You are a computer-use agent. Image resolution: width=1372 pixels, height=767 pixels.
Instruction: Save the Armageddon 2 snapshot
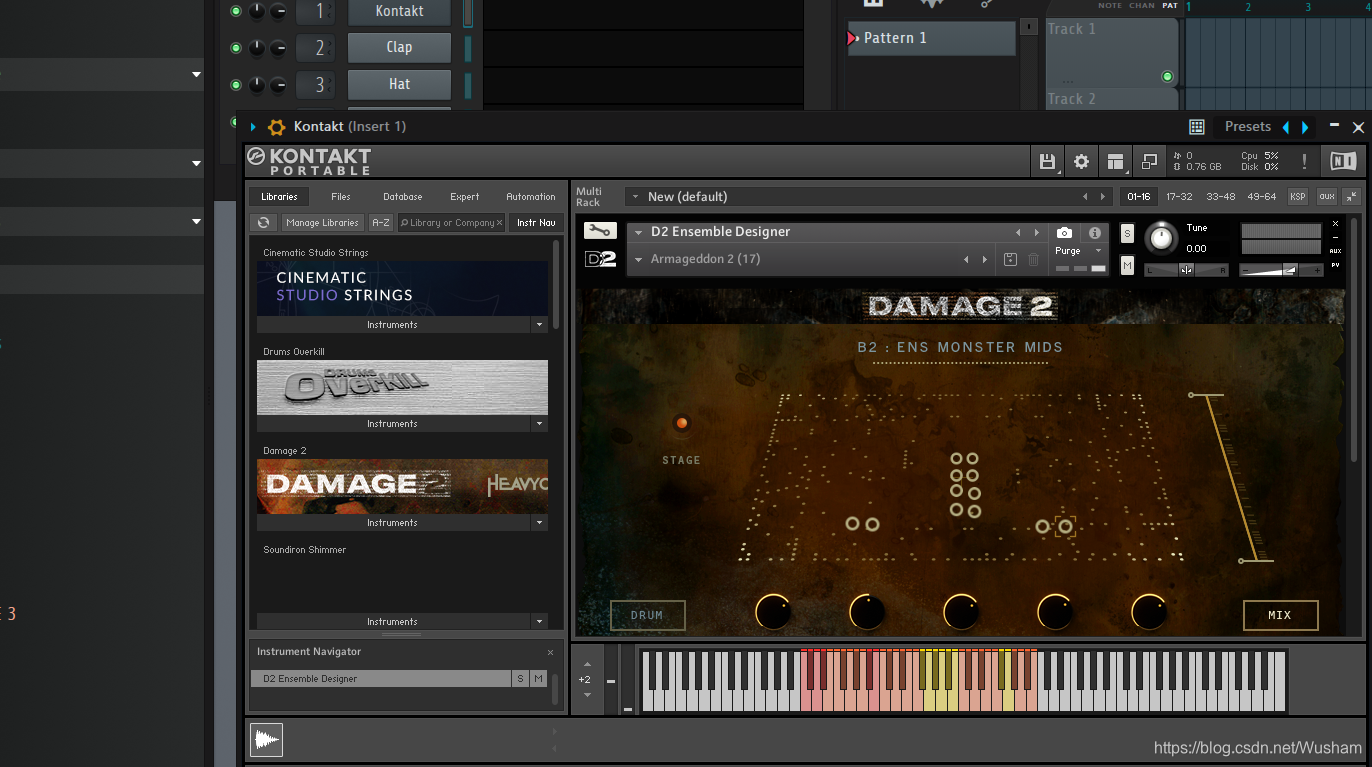point(1010,259)
